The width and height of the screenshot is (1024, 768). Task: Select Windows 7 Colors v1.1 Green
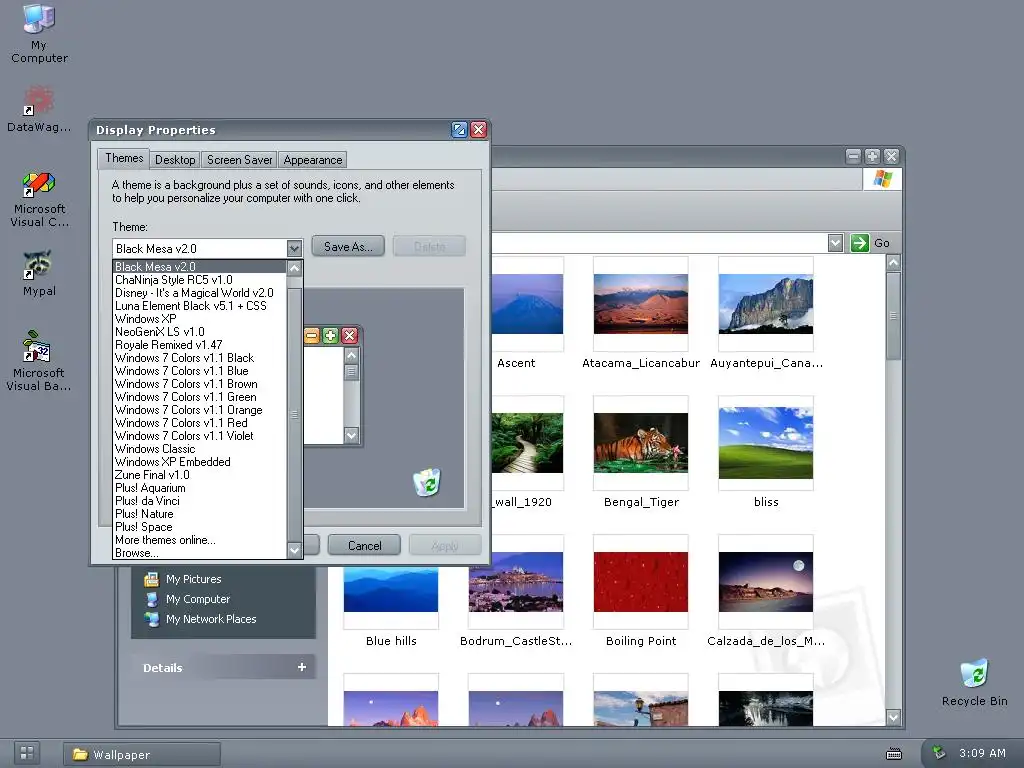(x=199, y=397)
